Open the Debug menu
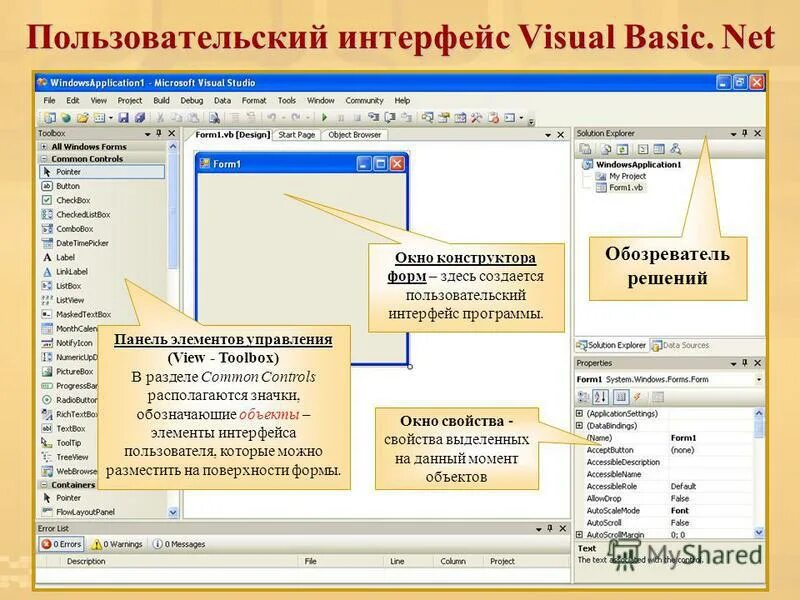Viewport: 800px width, 600px height. [x=191, y=101]
